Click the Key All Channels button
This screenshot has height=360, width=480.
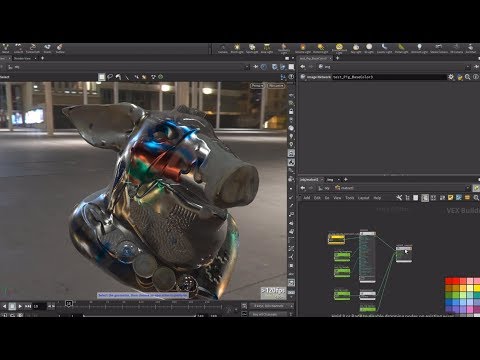(x=268, y=314)
